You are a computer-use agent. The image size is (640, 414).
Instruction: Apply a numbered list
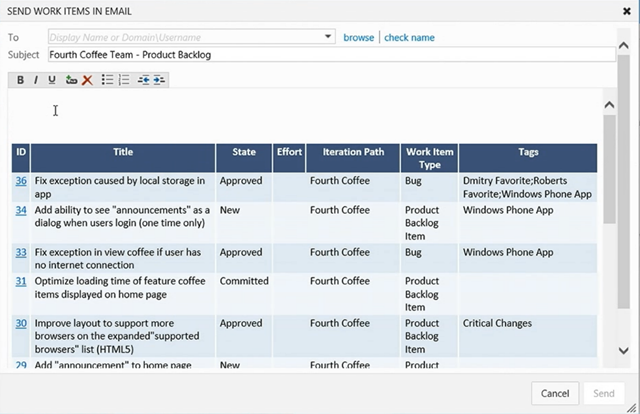click(124, 80)
